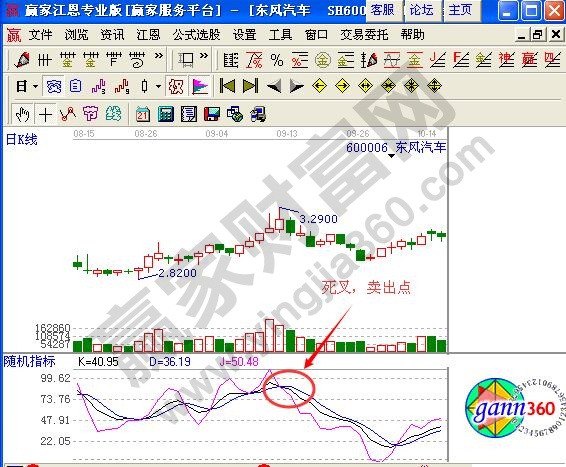Click the red step chart 9 icon
This screenshot has width=566, height=467.
pyautogui.click(x=122, y=86)
